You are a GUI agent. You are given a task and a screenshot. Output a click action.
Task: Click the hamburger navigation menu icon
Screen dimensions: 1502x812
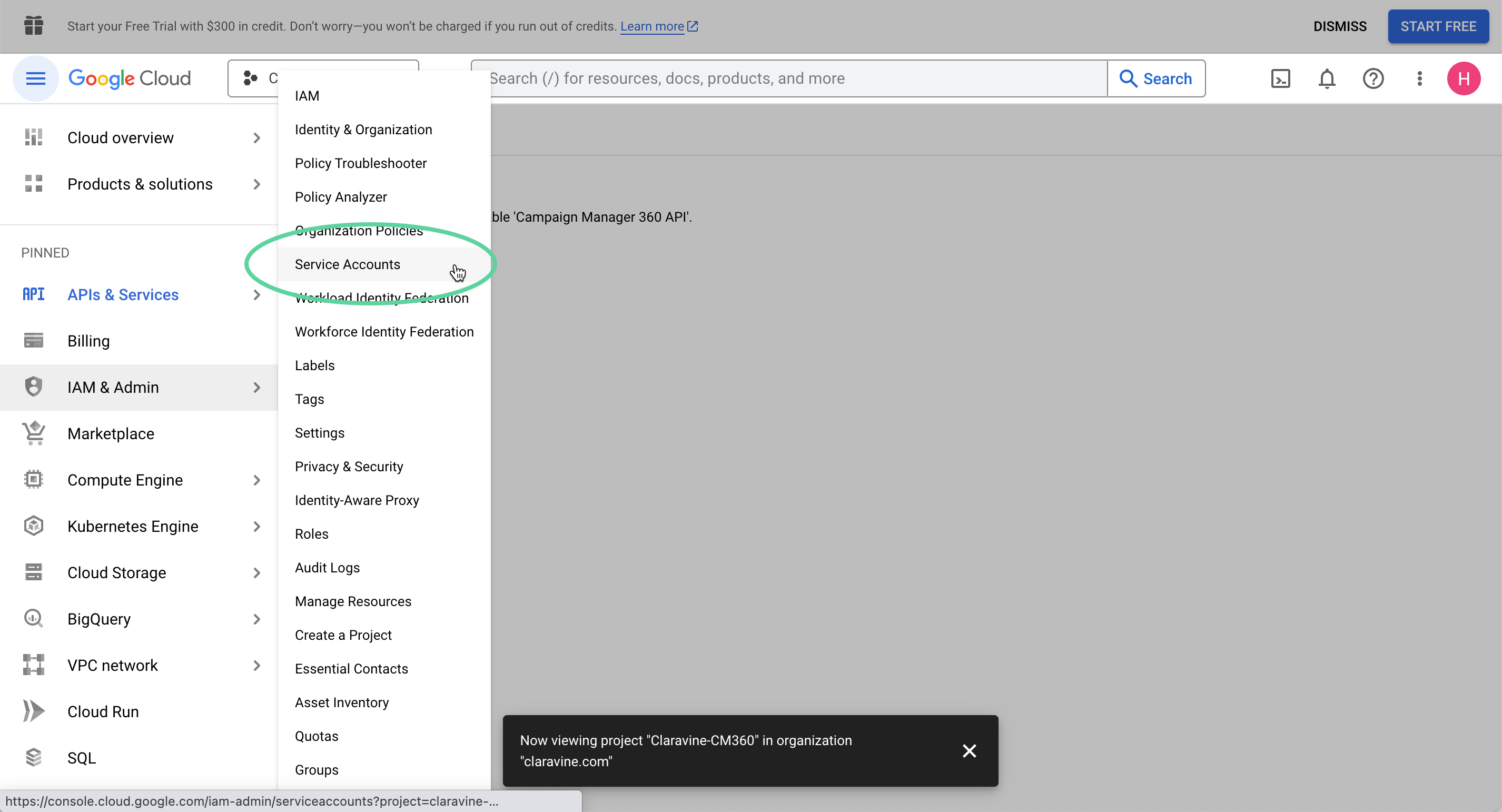point(36,78)
